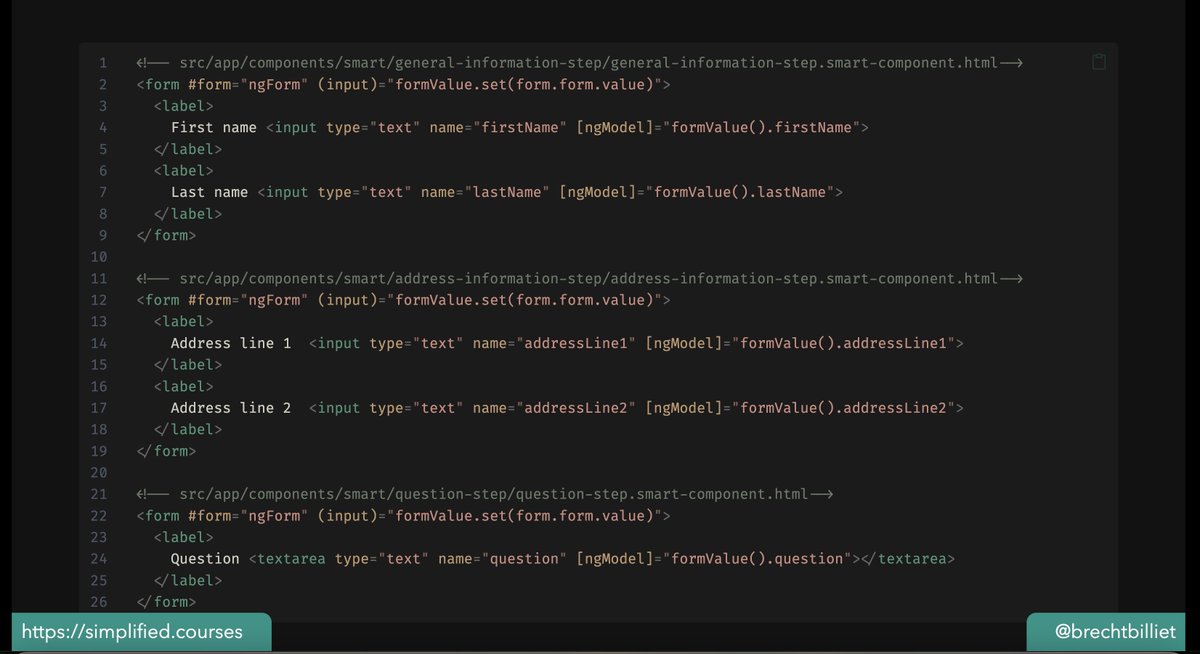This screenshot has width=1200, height=654.
Task: Click the closing form tag on line 19
Action: click(x=166, y=451)
